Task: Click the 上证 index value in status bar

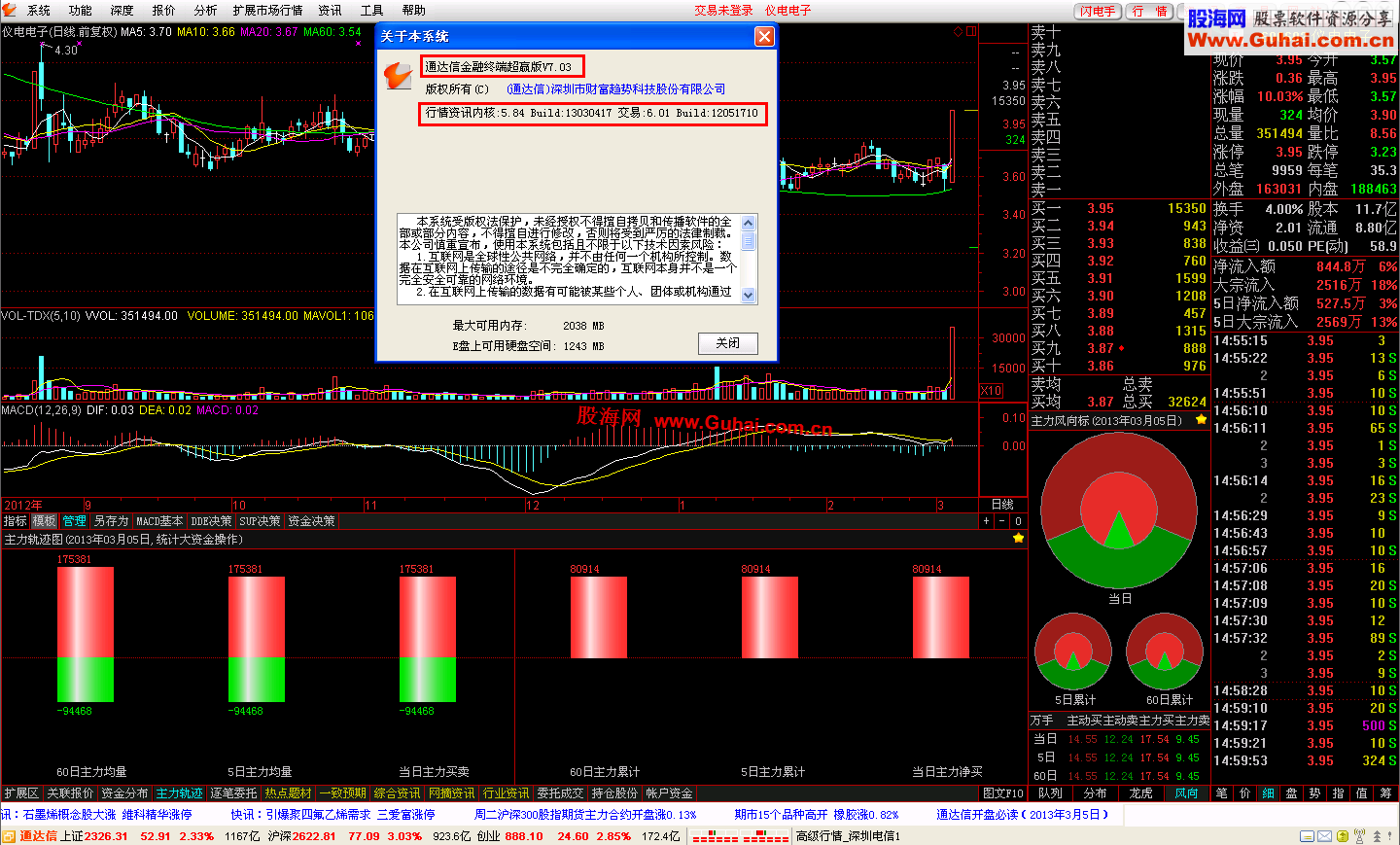Action: point(106,836)
